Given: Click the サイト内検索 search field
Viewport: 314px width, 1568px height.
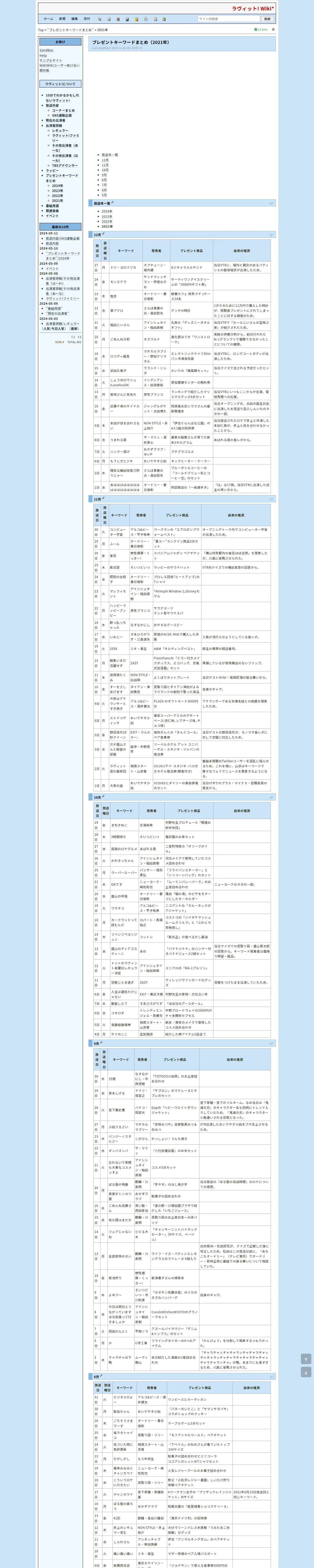Looking at the screenshot, I should [229, 19].
